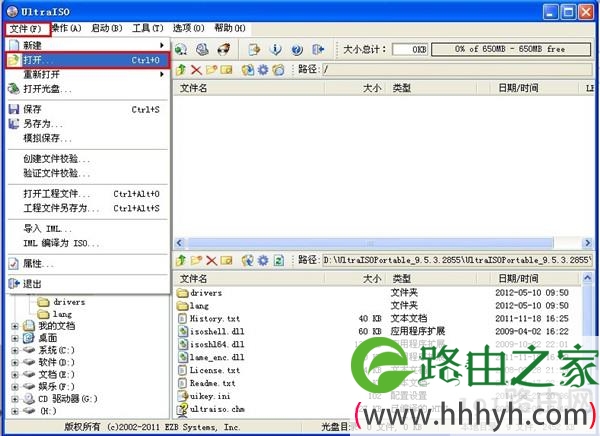The height and width of the screenshot is (436, 600).
Task: Open the 新建 (New) submenu
Action: tap(88, 46)
